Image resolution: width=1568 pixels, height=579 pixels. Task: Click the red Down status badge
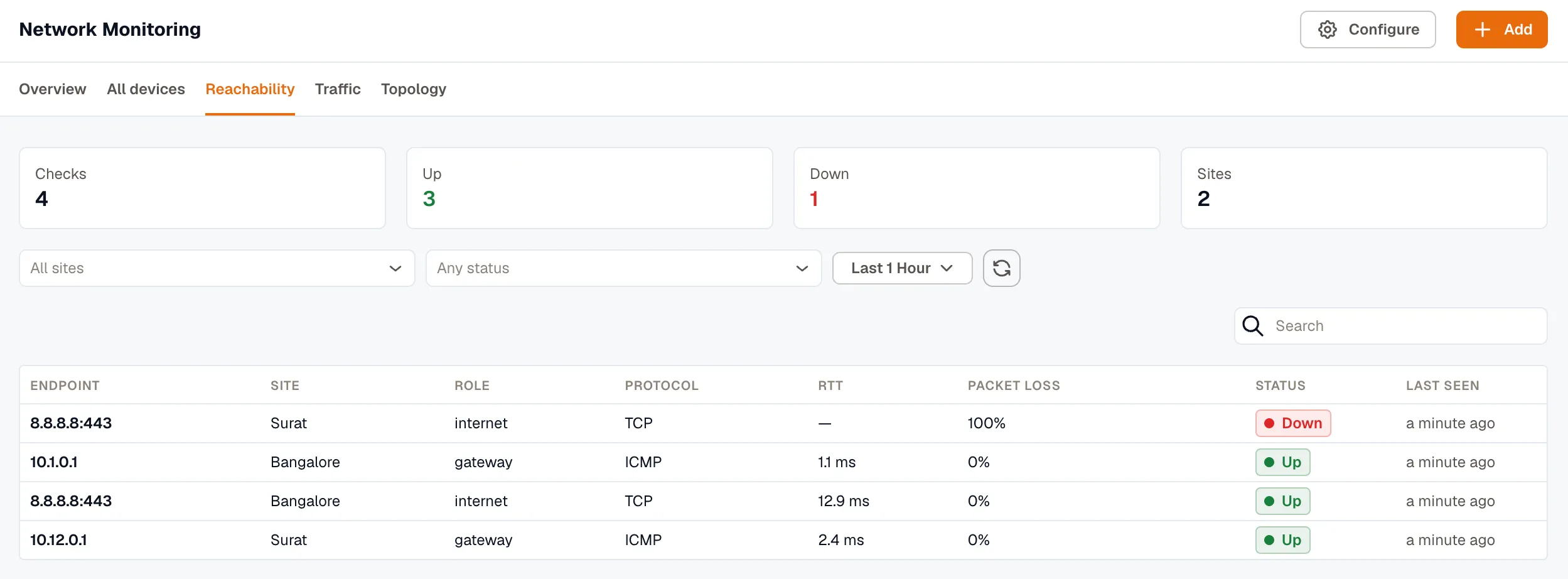pyautogui.click(x=1293, y=423)
